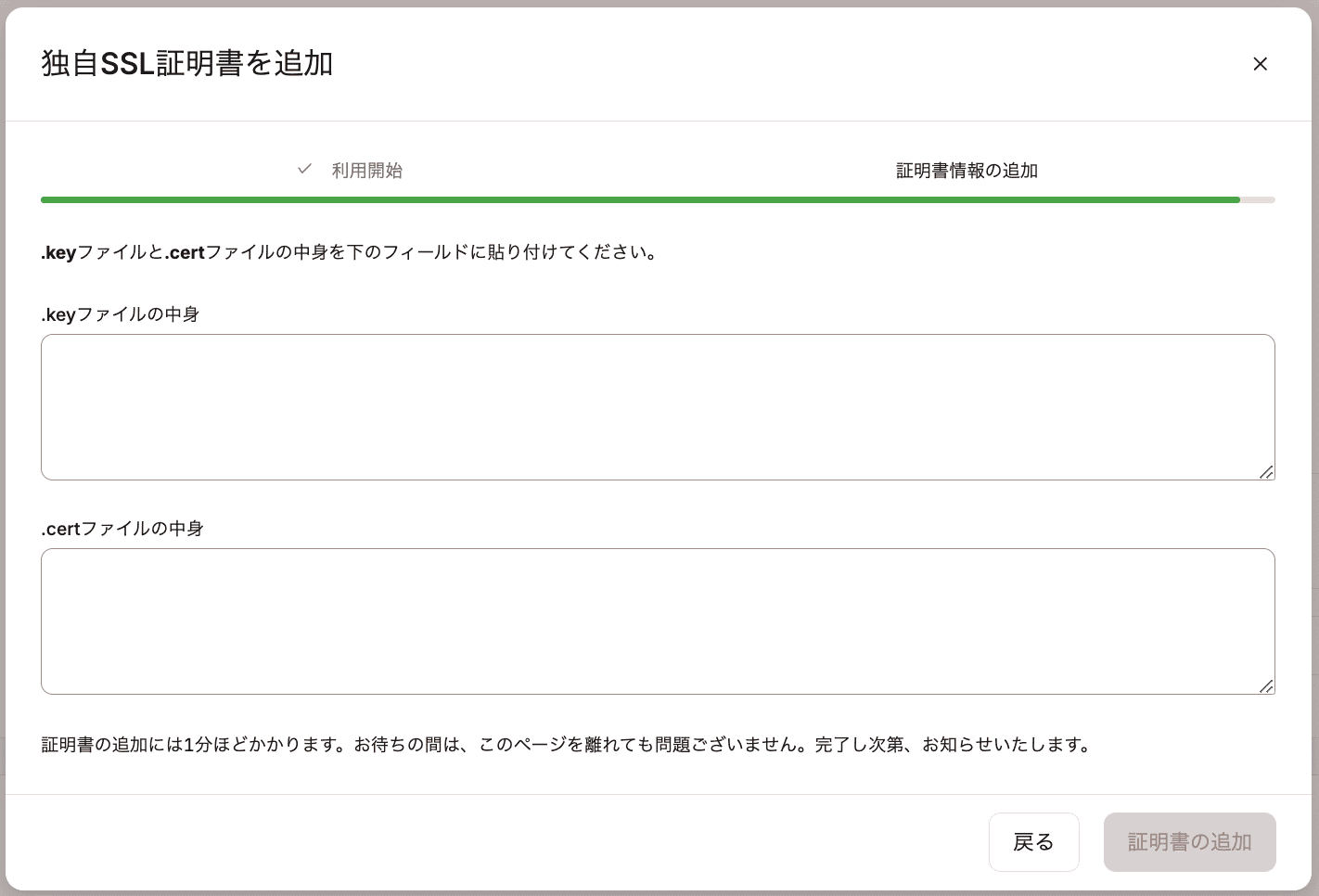Click inside the .keyファイルの中身 text area

point(658,407)
